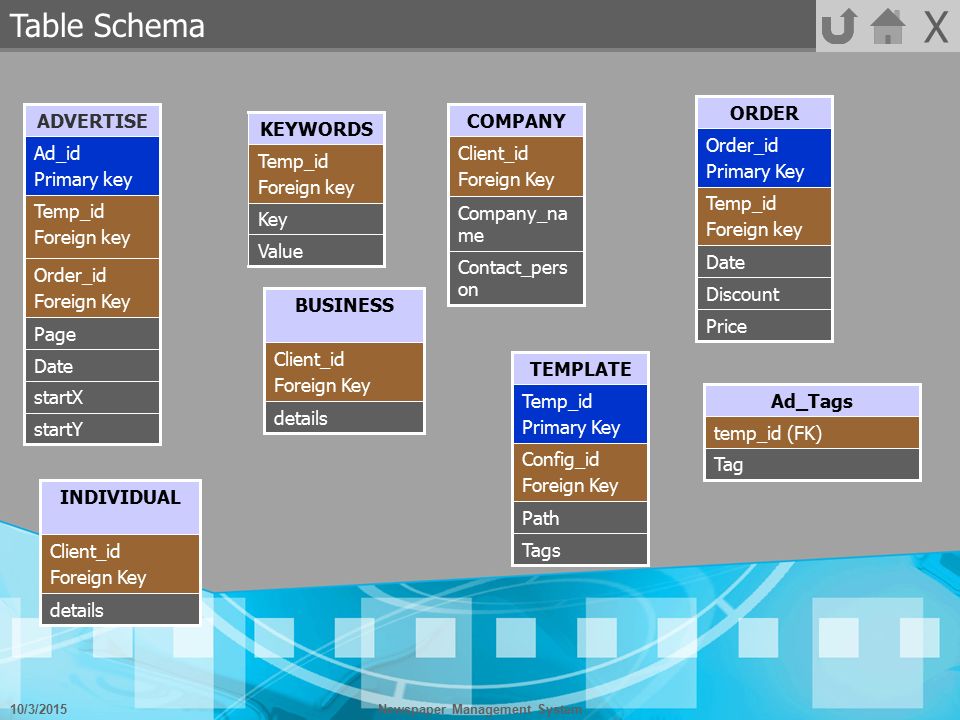Select BUSINESS Client_id Foreign Key cell
The height and width of the screenshot is (720, 960).
click(x=344, y=372)
